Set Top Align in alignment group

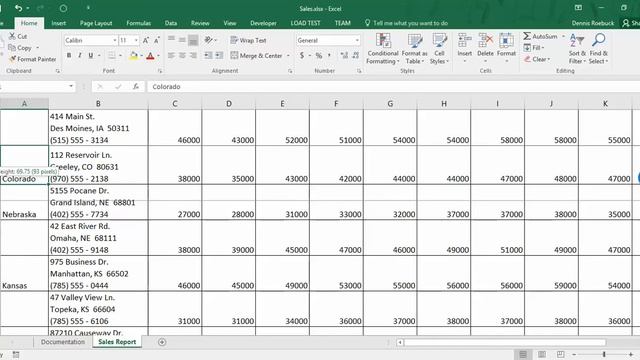171,40
